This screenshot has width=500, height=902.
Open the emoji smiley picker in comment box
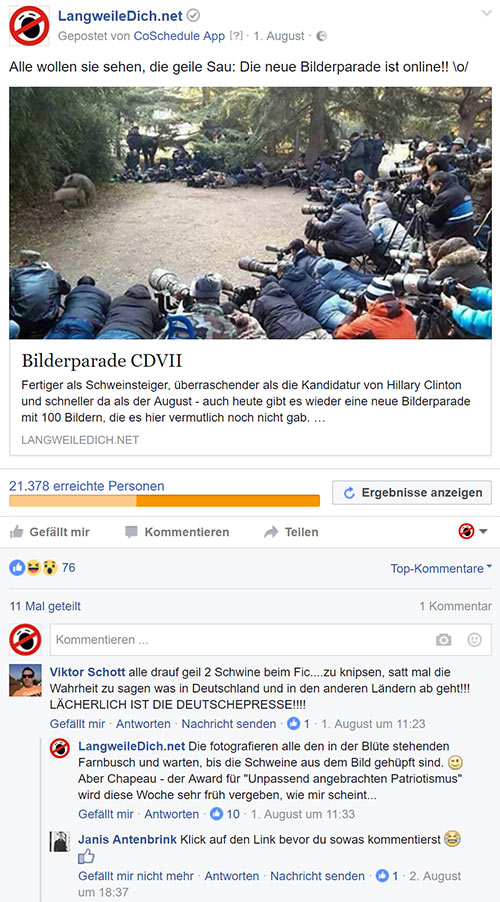coord(474,640)
